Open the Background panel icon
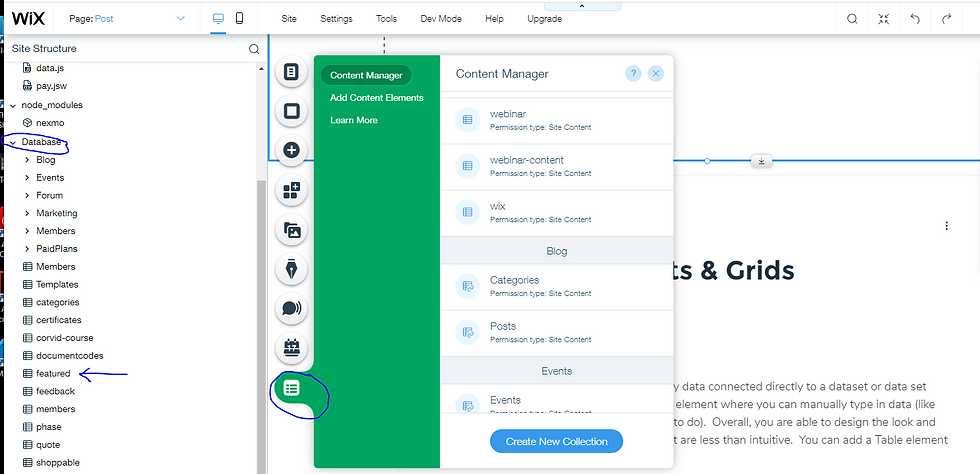Image resolution: width=980 pixels, height=474 pixels. tap(291, 111)
